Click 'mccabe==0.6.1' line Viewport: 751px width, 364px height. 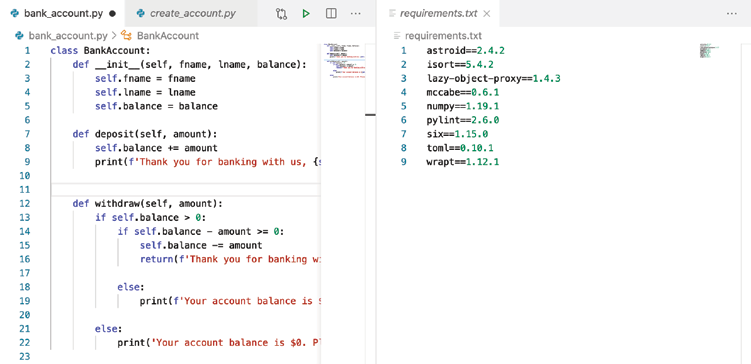pos(463,92)
